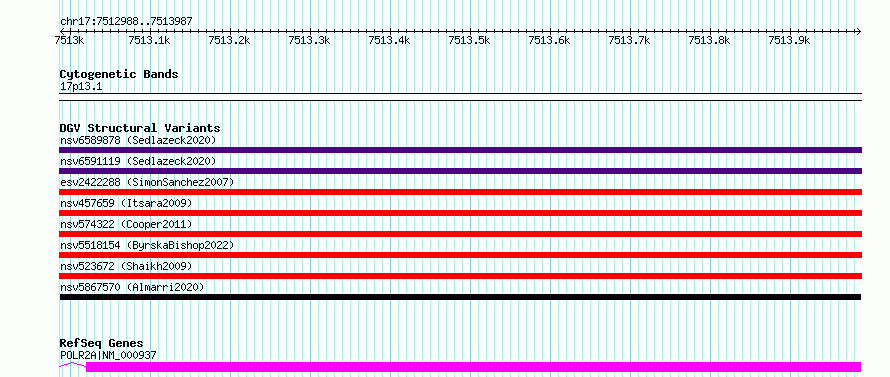
Task: Click the 17p13.1 cytogenetic band line
Action: (460, 97)
